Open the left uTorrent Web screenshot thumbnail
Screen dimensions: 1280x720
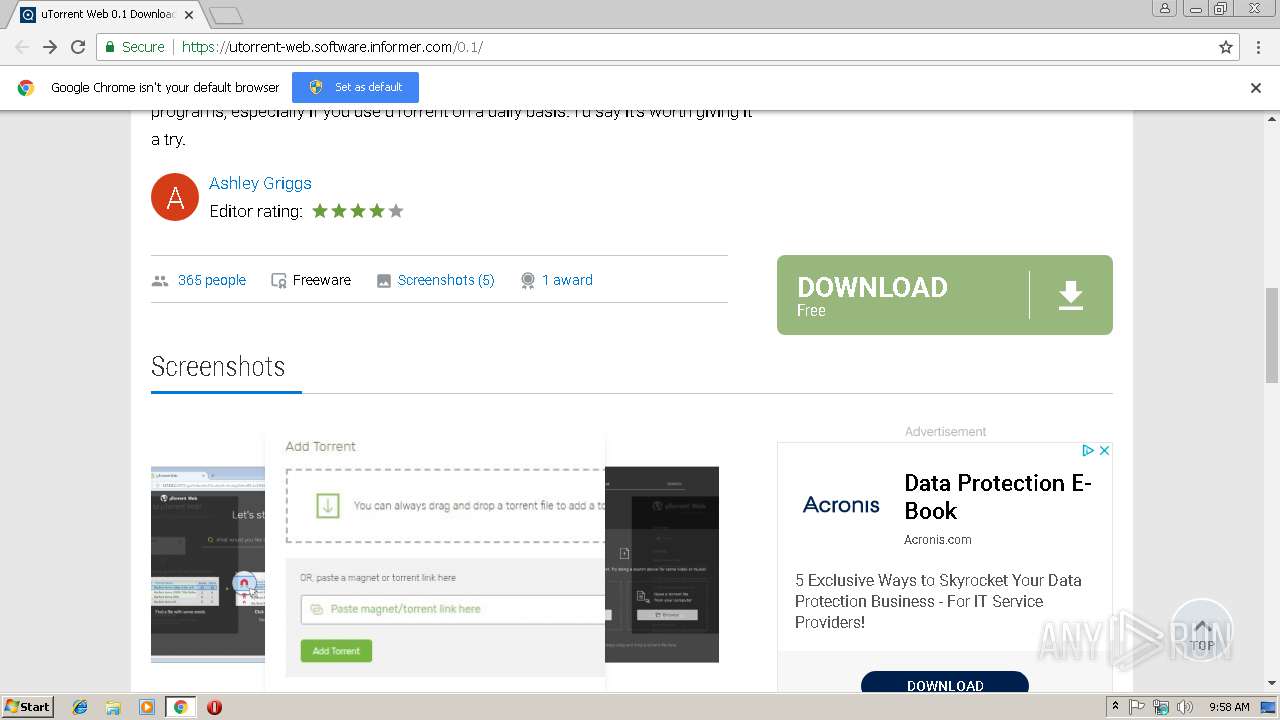click(x=208, y=564)
